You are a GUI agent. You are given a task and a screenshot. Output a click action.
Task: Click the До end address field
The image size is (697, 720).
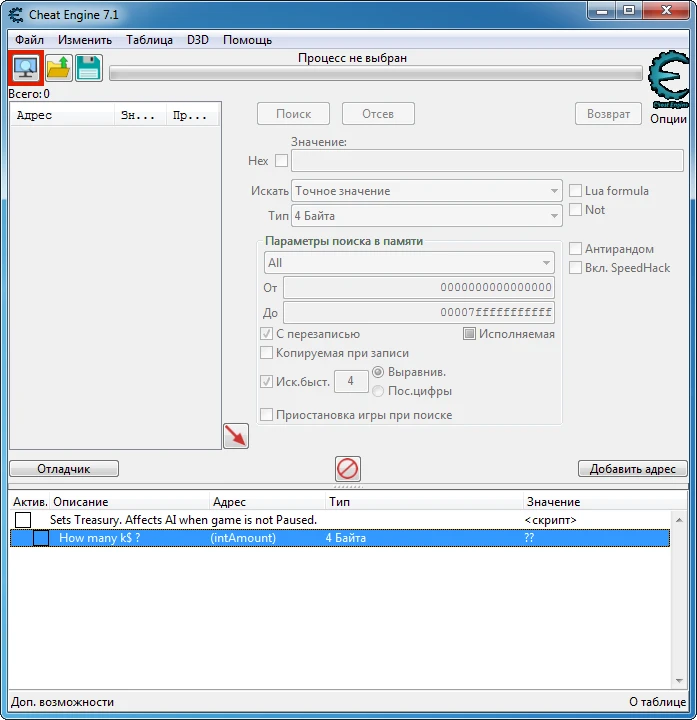(419, 312)
